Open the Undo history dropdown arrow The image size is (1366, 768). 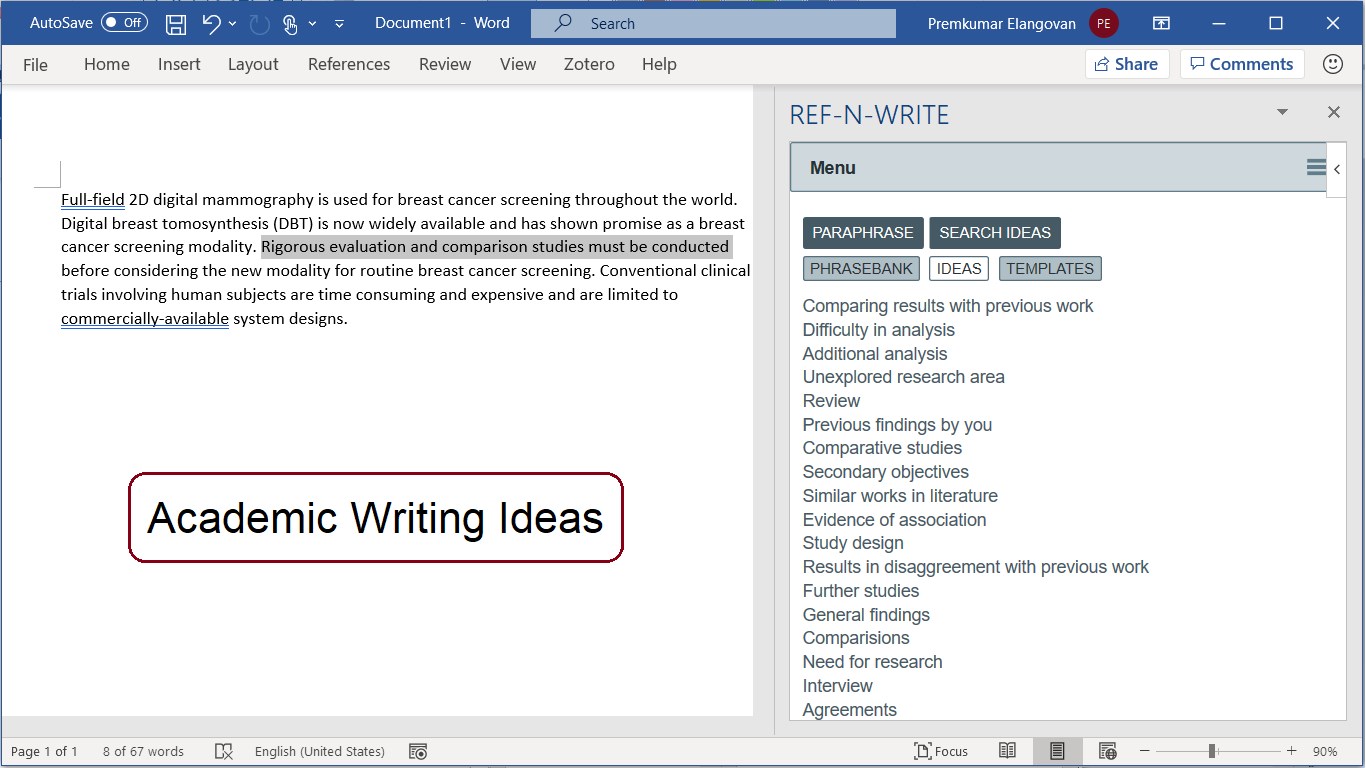pos(233,23)
